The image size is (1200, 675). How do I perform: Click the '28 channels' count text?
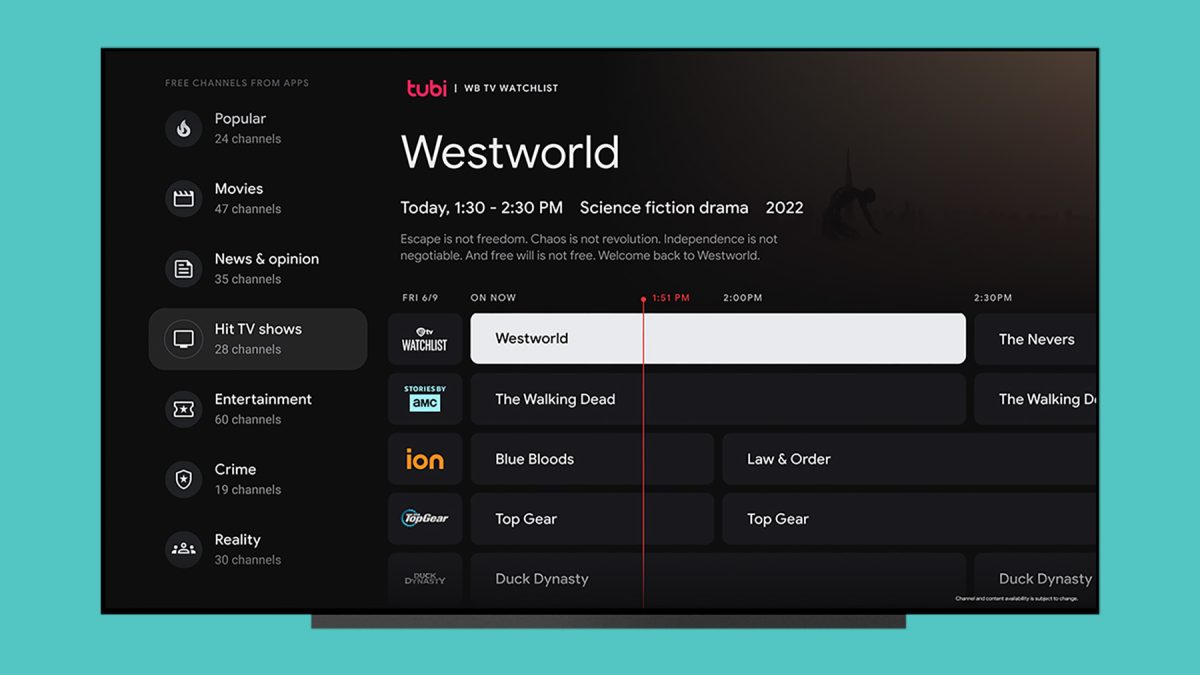pos(247,349)
